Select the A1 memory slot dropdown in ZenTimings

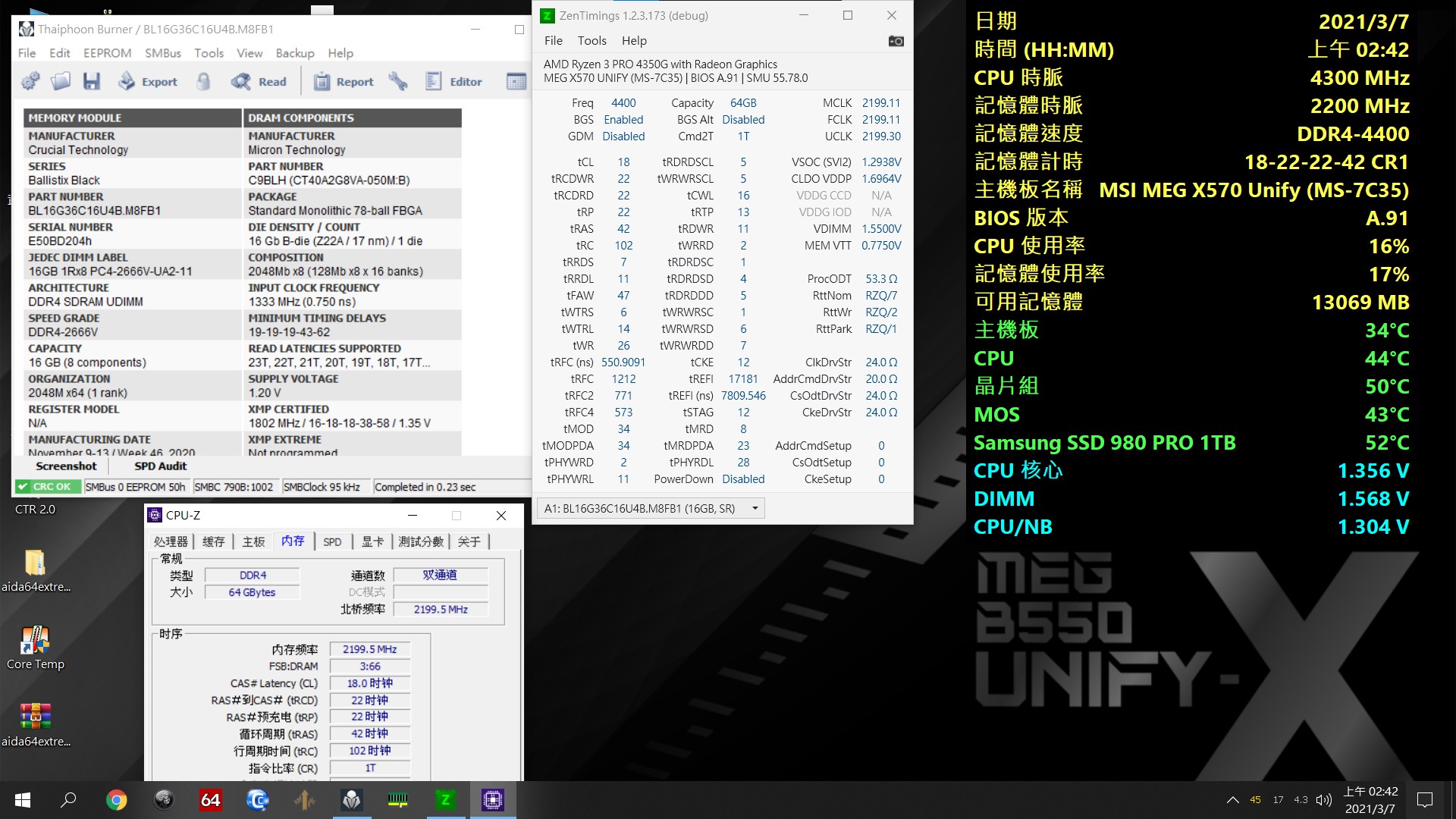point(651,508)
